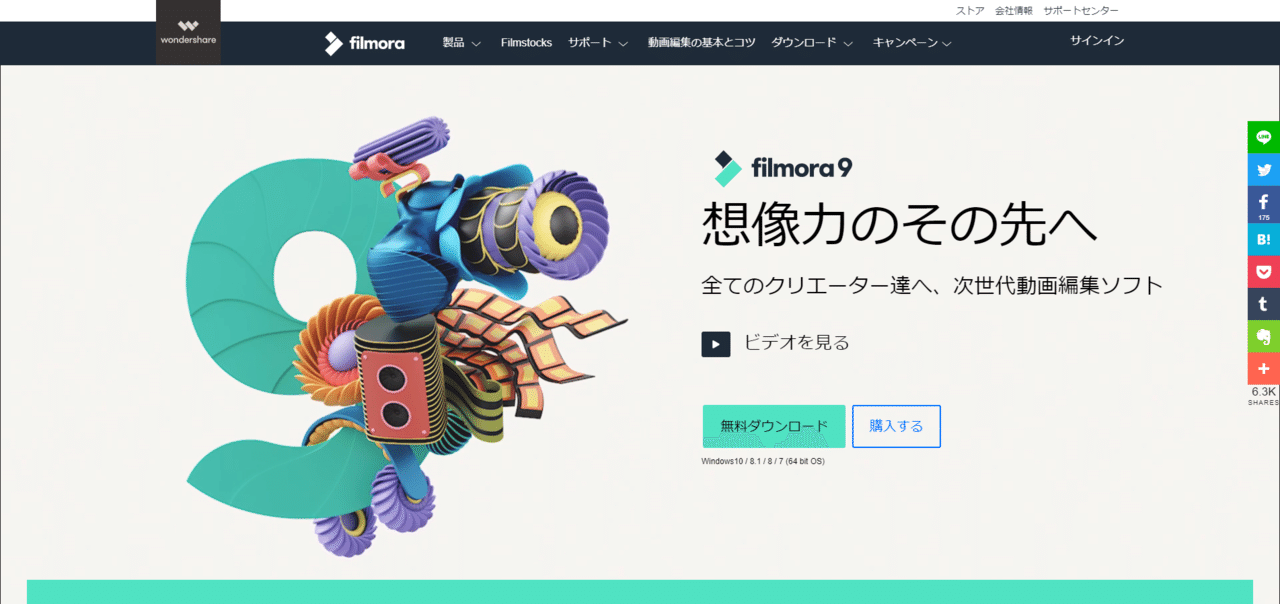Clip the page to Evernote
This screenshot has height=604, width=1280.
click(1263, 337)
